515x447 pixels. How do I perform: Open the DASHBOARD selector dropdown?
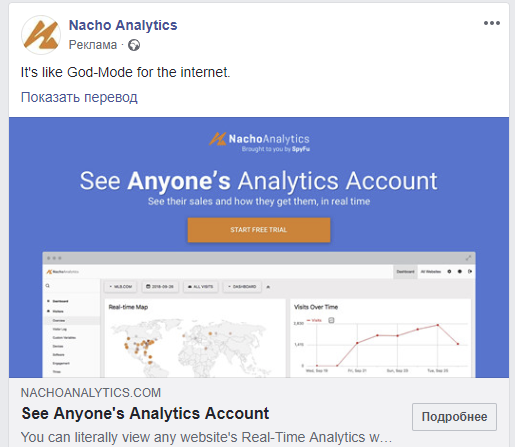(242, 287)
